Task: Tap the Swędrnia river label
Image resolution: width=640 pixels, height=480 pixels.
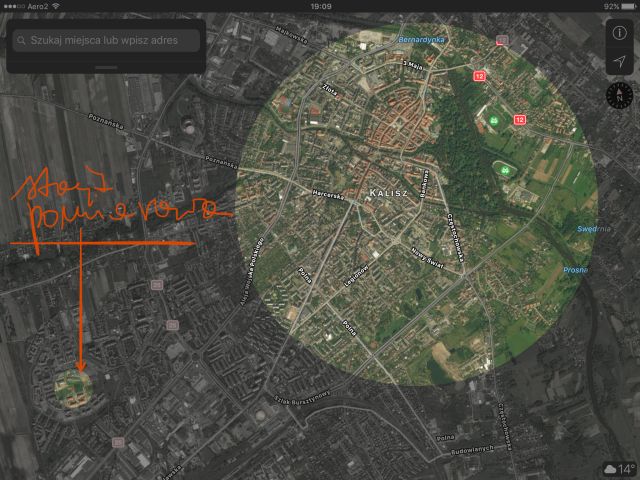Action: point(593,229)
